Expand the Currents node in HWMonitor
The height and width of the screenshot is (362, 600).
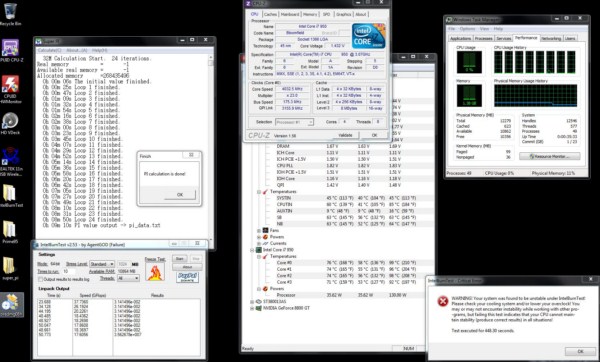[x=259, y=243]
